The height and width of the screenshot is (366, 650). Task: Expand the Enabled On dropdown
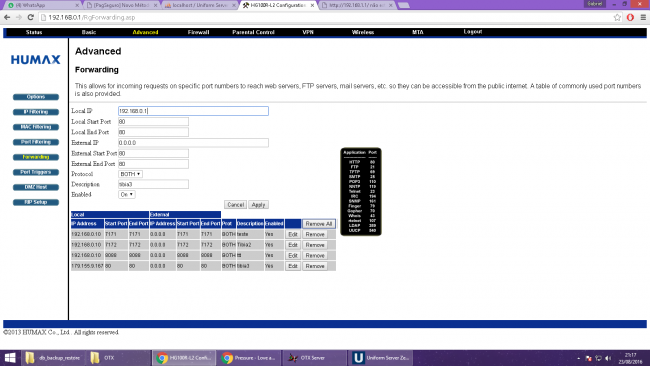126,194
